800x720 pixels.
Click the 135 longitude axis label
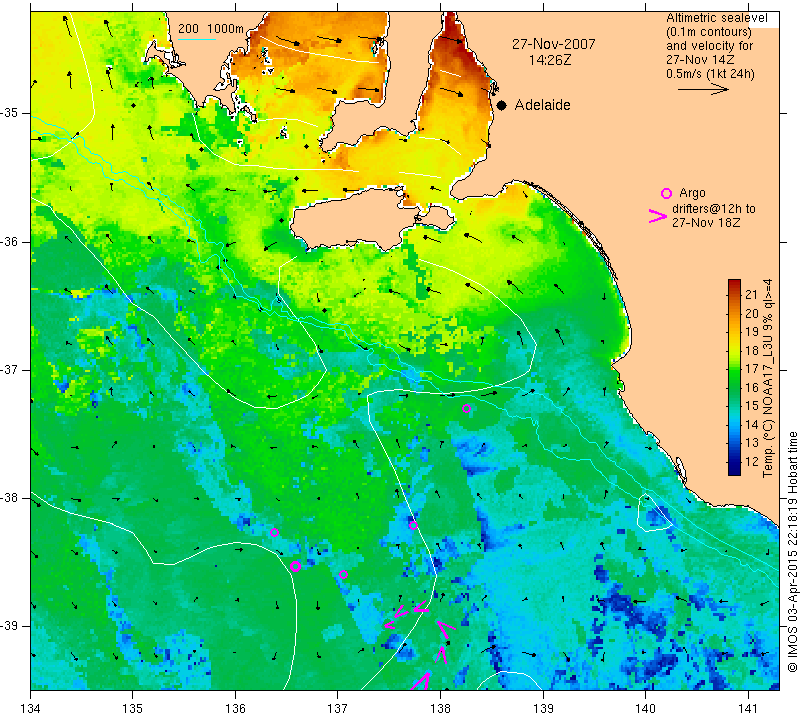pos(133,709)
